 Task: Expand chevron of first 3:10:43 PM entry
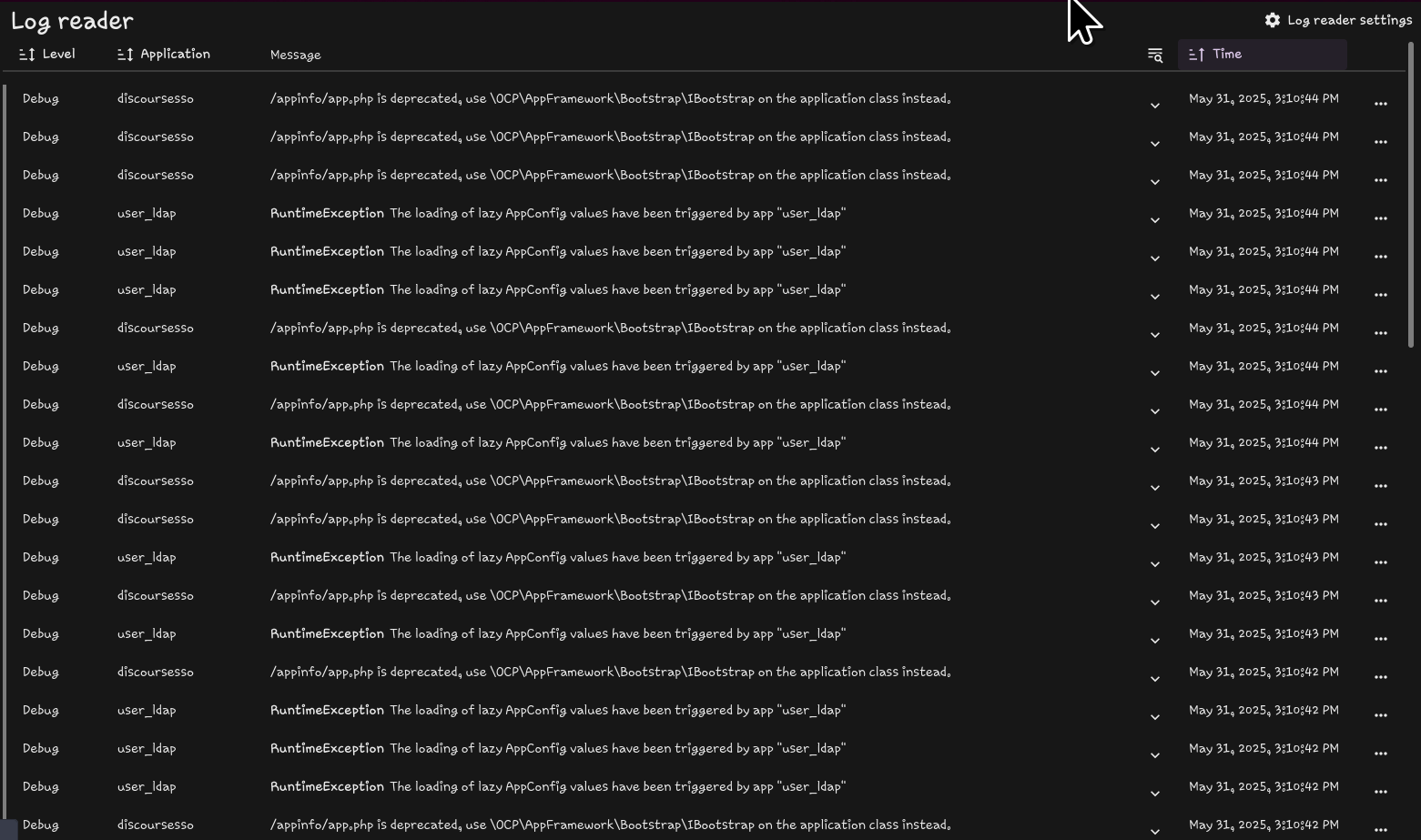1154,488
